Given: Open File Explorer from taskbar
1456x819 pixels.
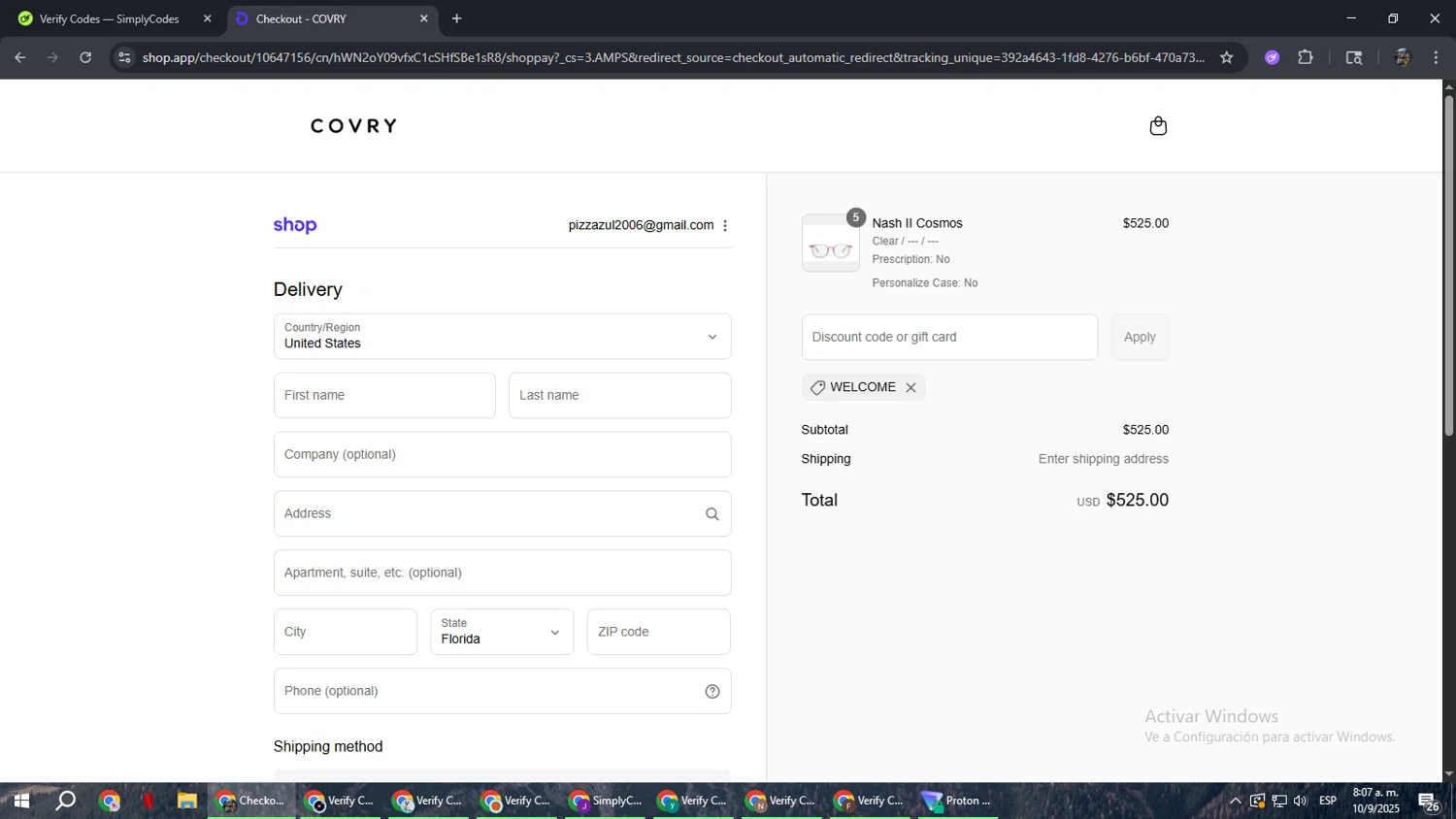Looking at the screenshot, I should pos(186,802).
